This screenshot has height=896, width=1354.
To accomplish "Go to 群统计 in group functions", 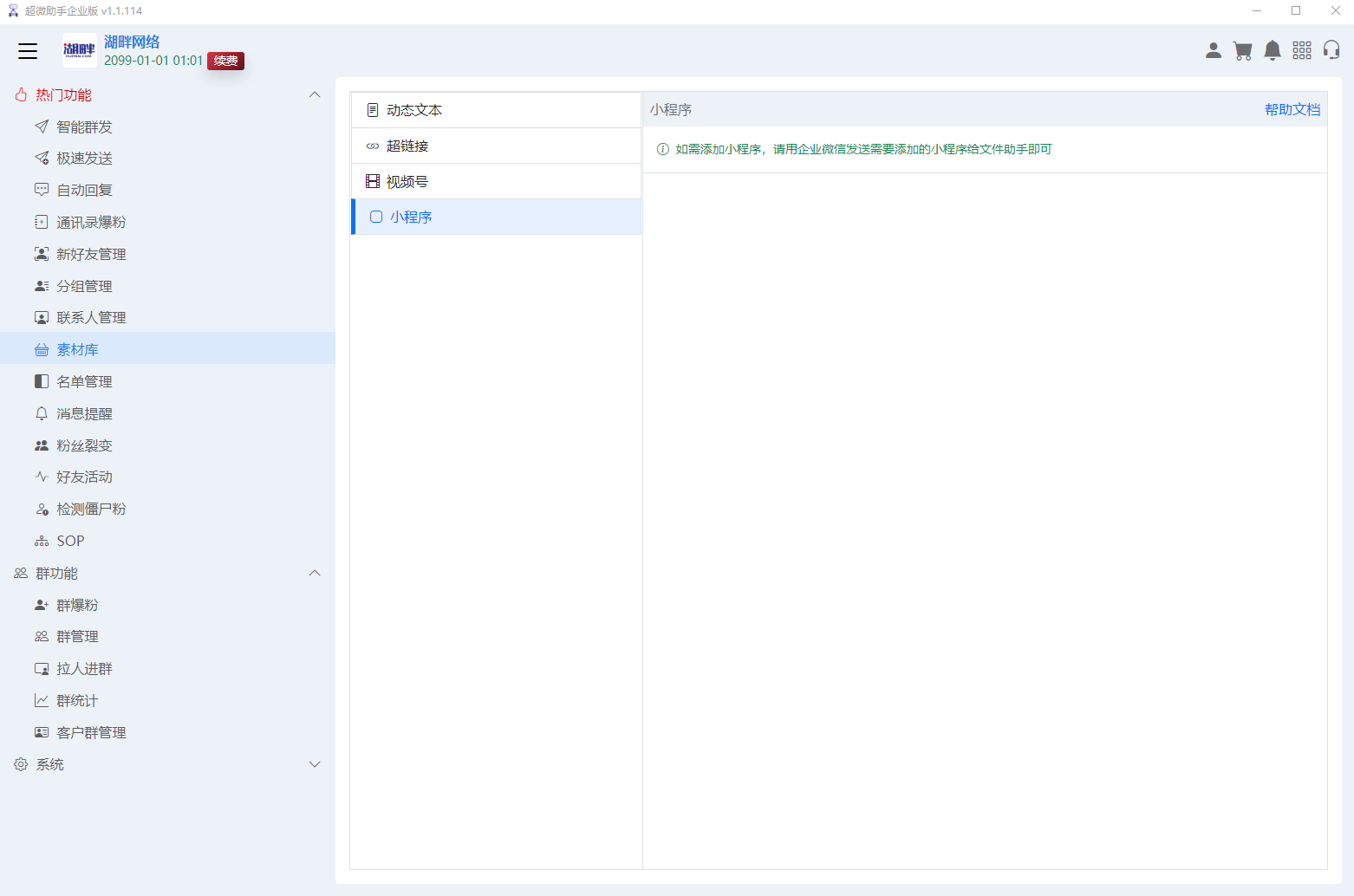I will pos(77,700).
